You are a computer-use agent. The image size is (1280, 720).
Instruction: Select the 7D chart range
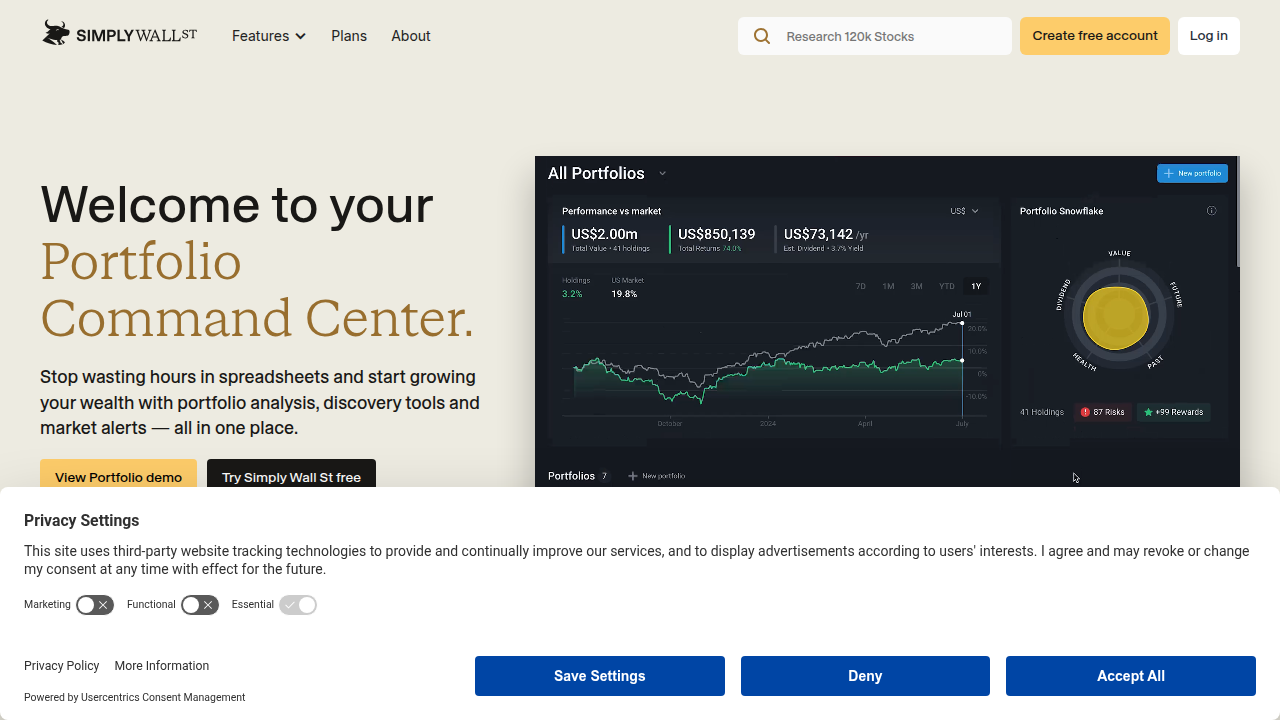click(860, 286)
